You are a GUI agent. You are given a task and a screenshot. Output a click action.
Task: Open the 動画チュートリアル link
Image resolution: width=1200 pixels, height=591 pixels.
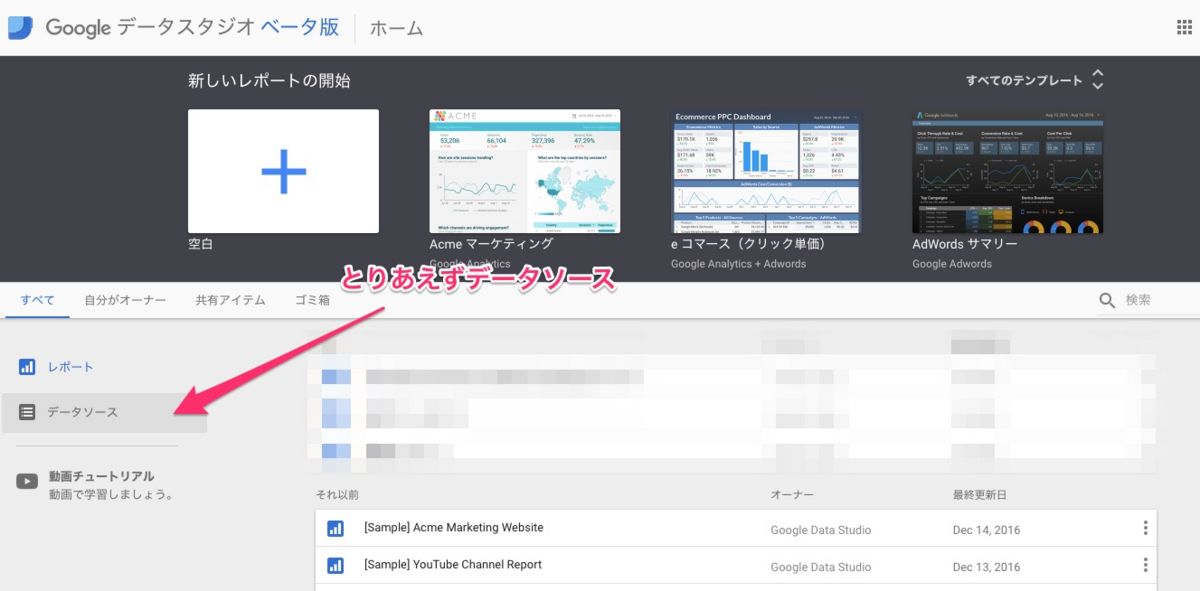pyautogui.click(x=102, y=476)
